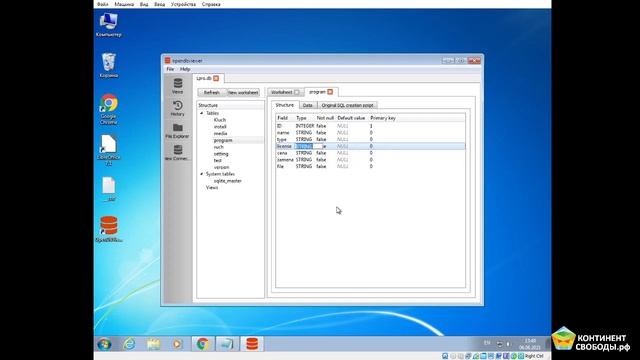Close the program table tab
Viewport: 640px width, 360px height.
click(x=330, y=92)
